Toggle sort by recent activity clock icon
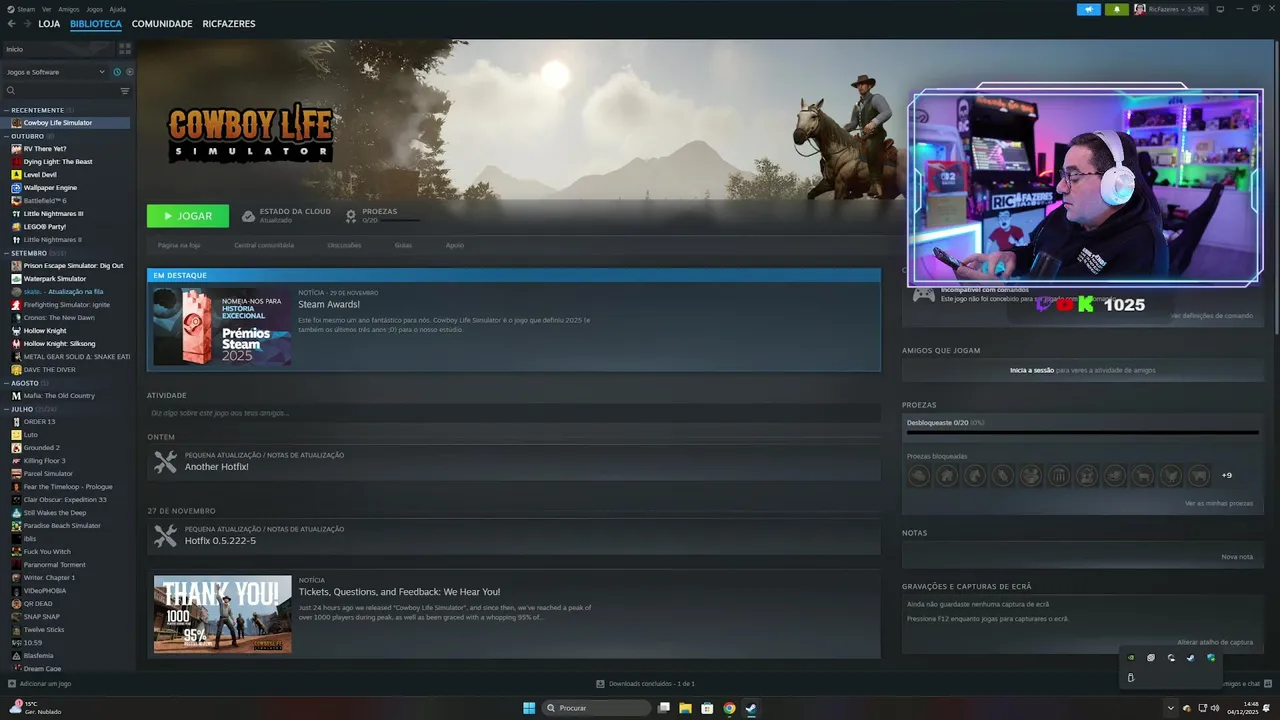 tap(117, 72)
